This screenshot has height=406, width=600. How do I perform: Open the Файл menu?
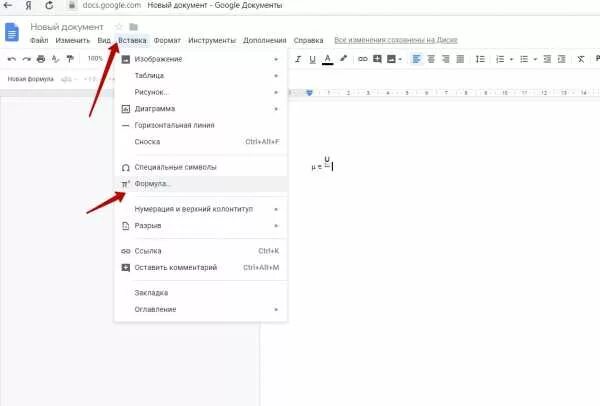pyautogui.click(x=39, y=40)
